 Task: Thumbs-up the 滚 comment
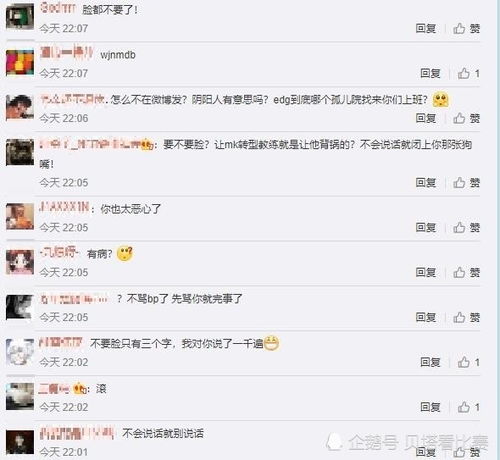pos(468,407)
